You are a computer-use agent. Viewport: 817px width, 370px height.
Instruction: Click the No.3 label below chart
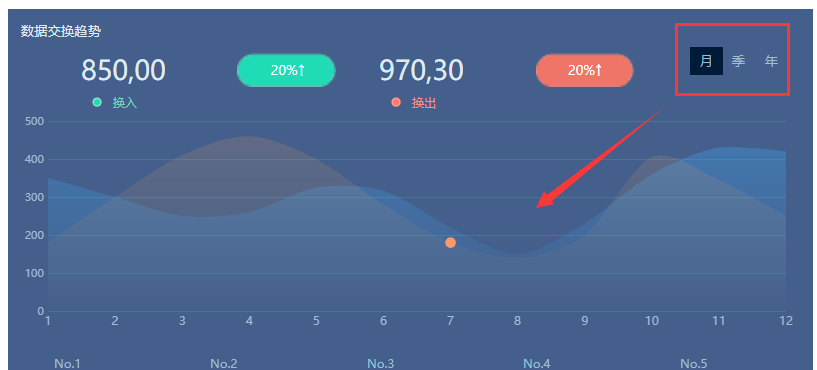[380, 363]
